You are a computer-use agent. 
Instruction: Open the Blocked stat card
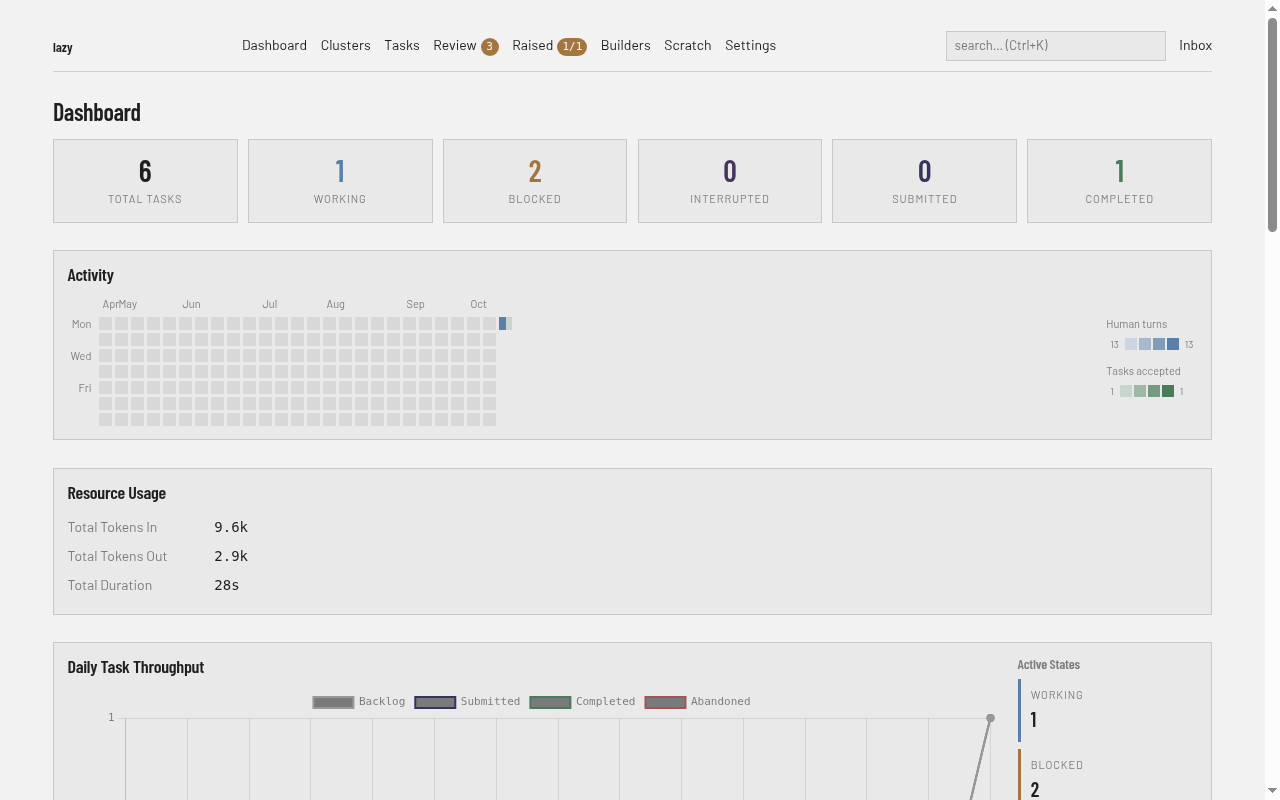[535, 181]
